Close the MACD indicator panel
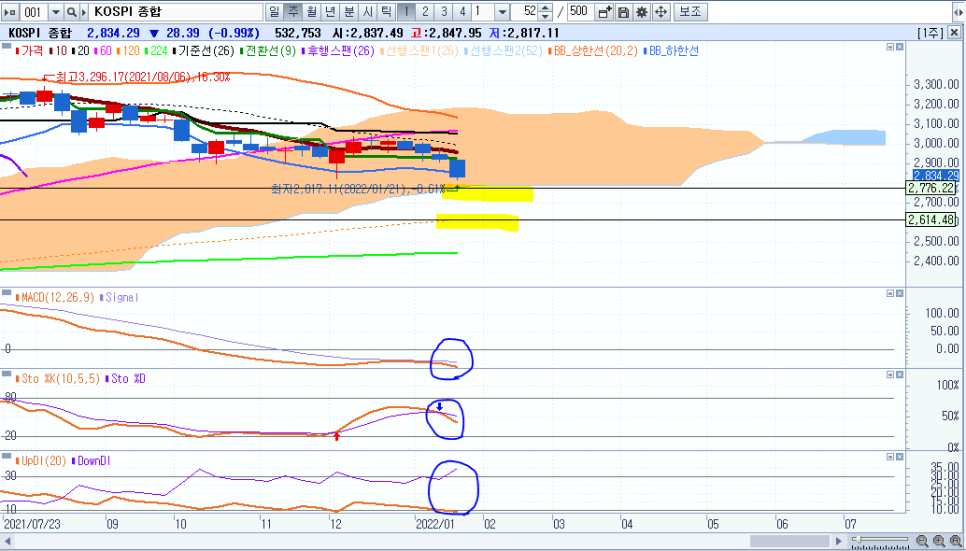Screen dimensions: 966x551 [899, 293]
